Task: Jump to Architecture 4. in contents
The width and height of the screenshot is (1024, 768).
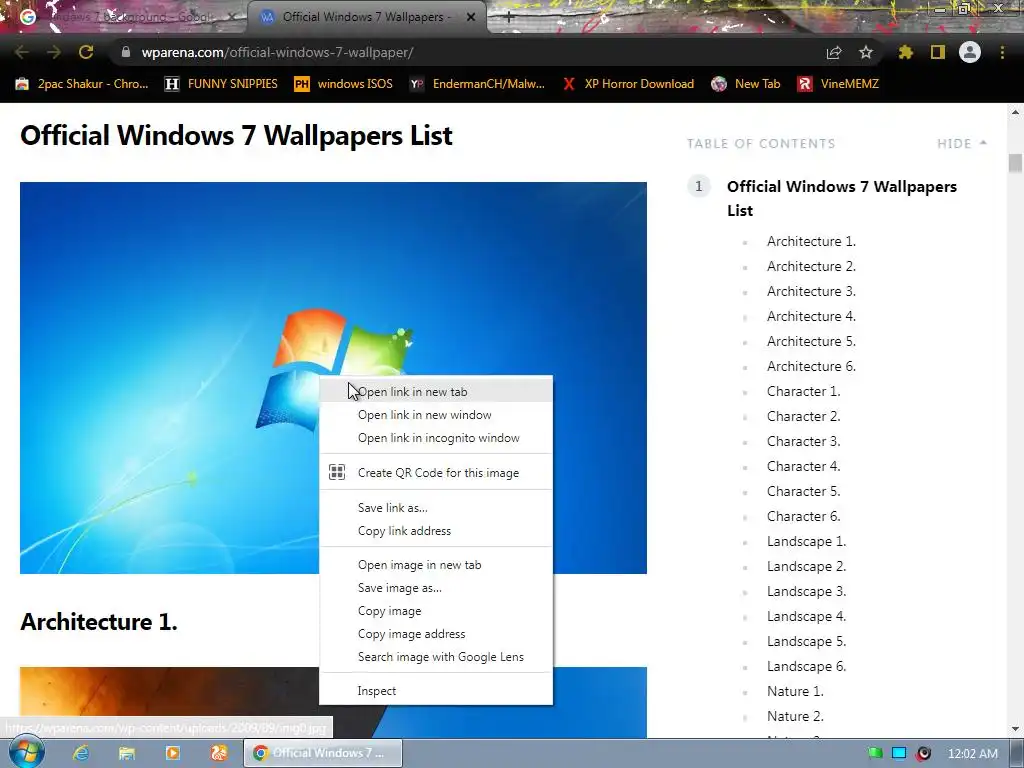Action: 811,317
